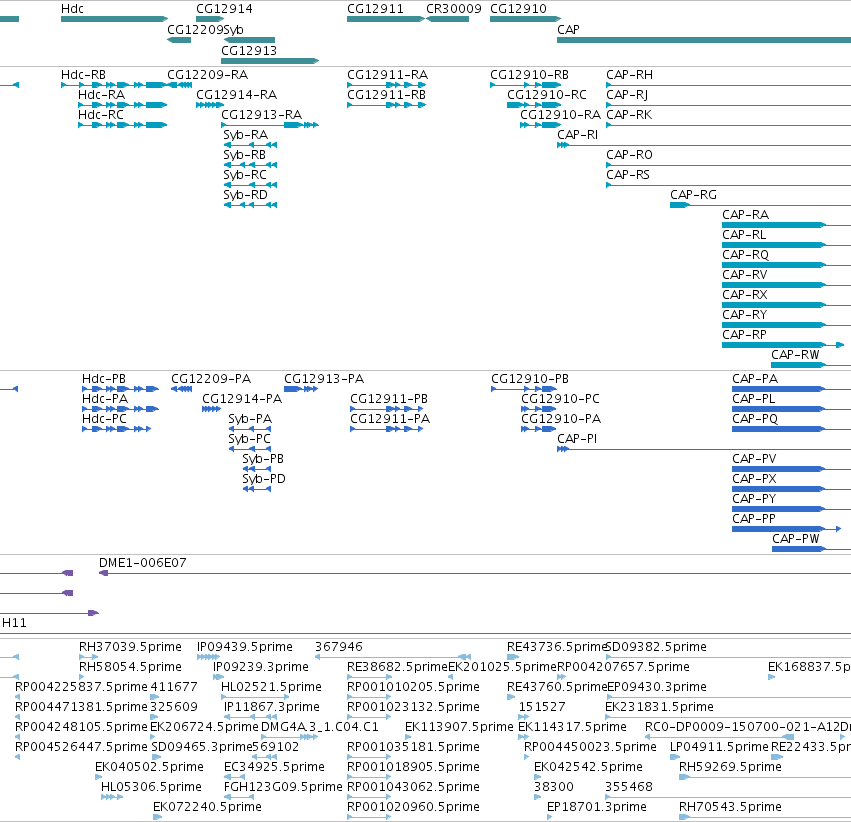The height and width of the screenshot is (822, 851).
Task: Click the Syb-RB transcript
Action: click(250, 165)
